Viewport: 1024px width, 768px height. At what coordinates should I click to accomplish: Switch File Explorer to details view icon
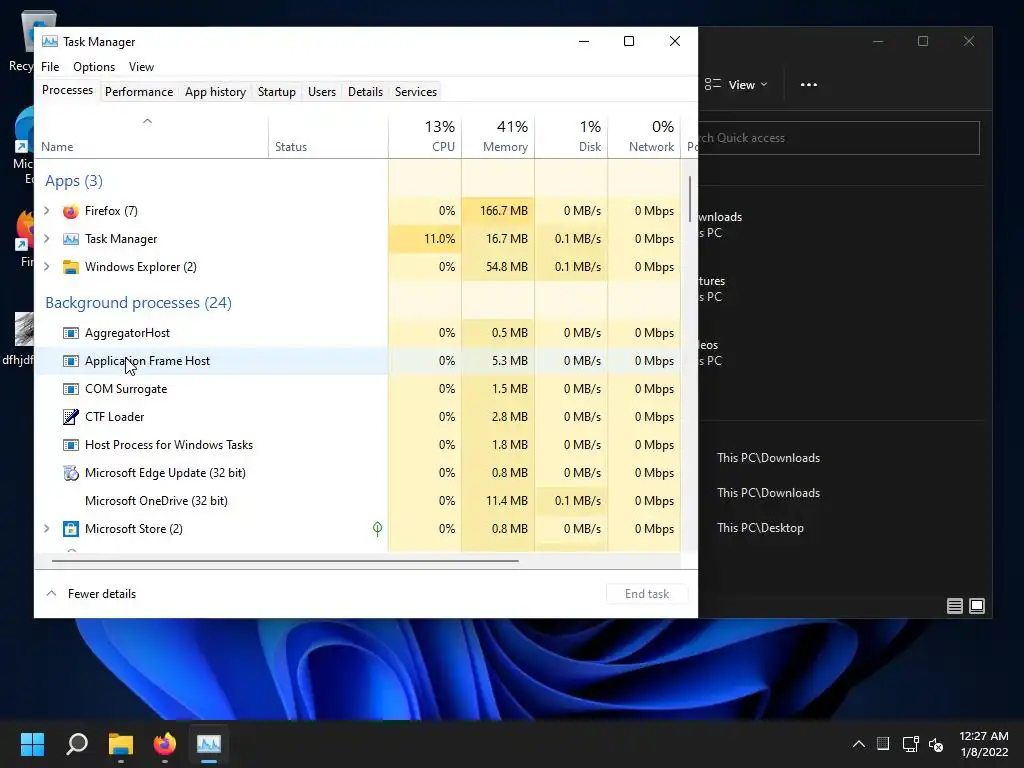tap(955, 606)
